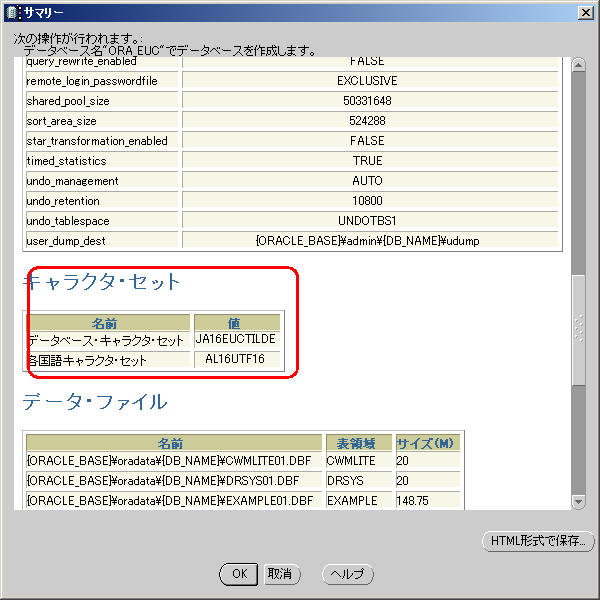Click the データ・ファイル section heading
The image size is (600, 600).
point(95,402)
